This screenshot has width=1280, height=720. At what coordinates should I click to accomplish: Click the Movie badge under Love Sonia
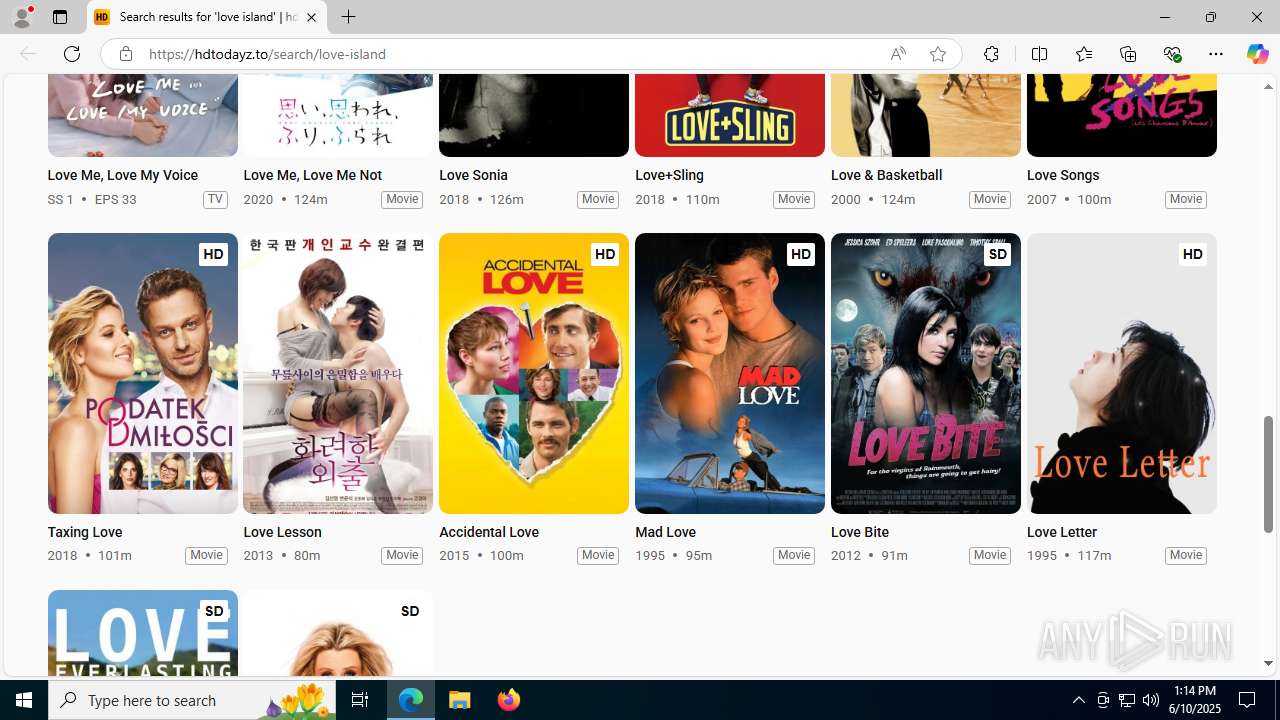click(x=598, y=199)
